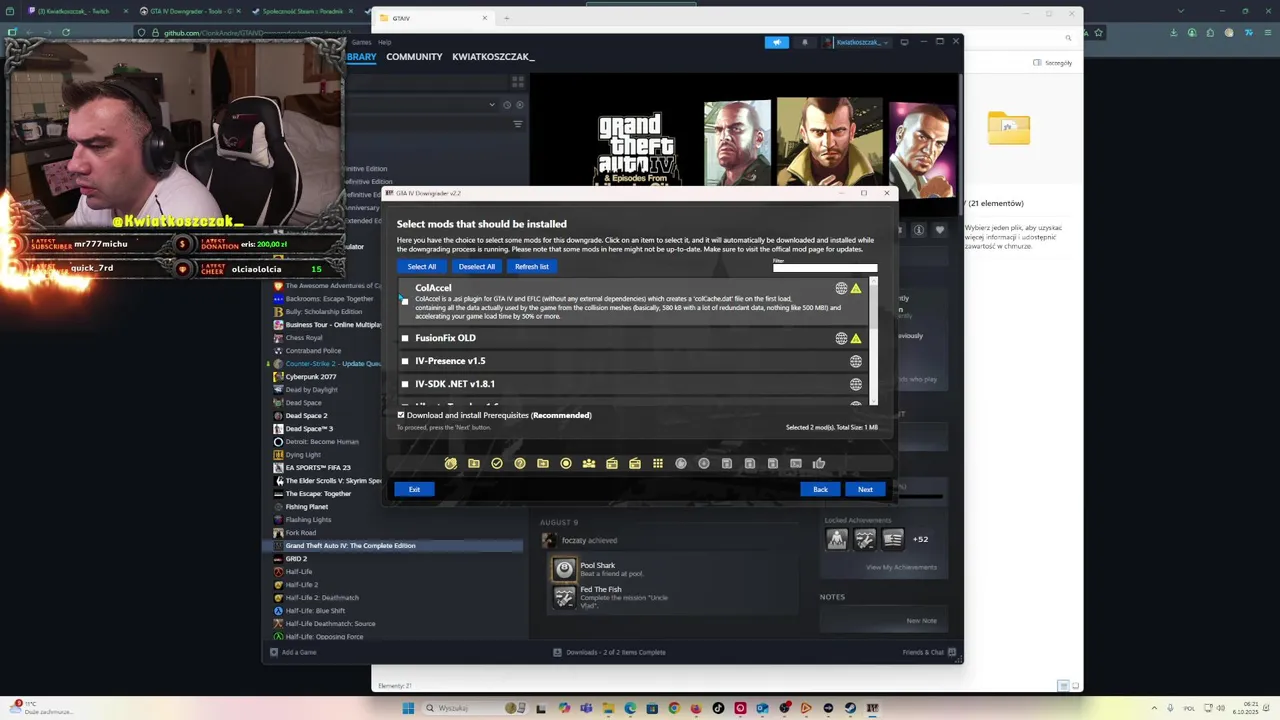Tick the IV-Presence v1.5 checkbox

click(x=405, y=361)
